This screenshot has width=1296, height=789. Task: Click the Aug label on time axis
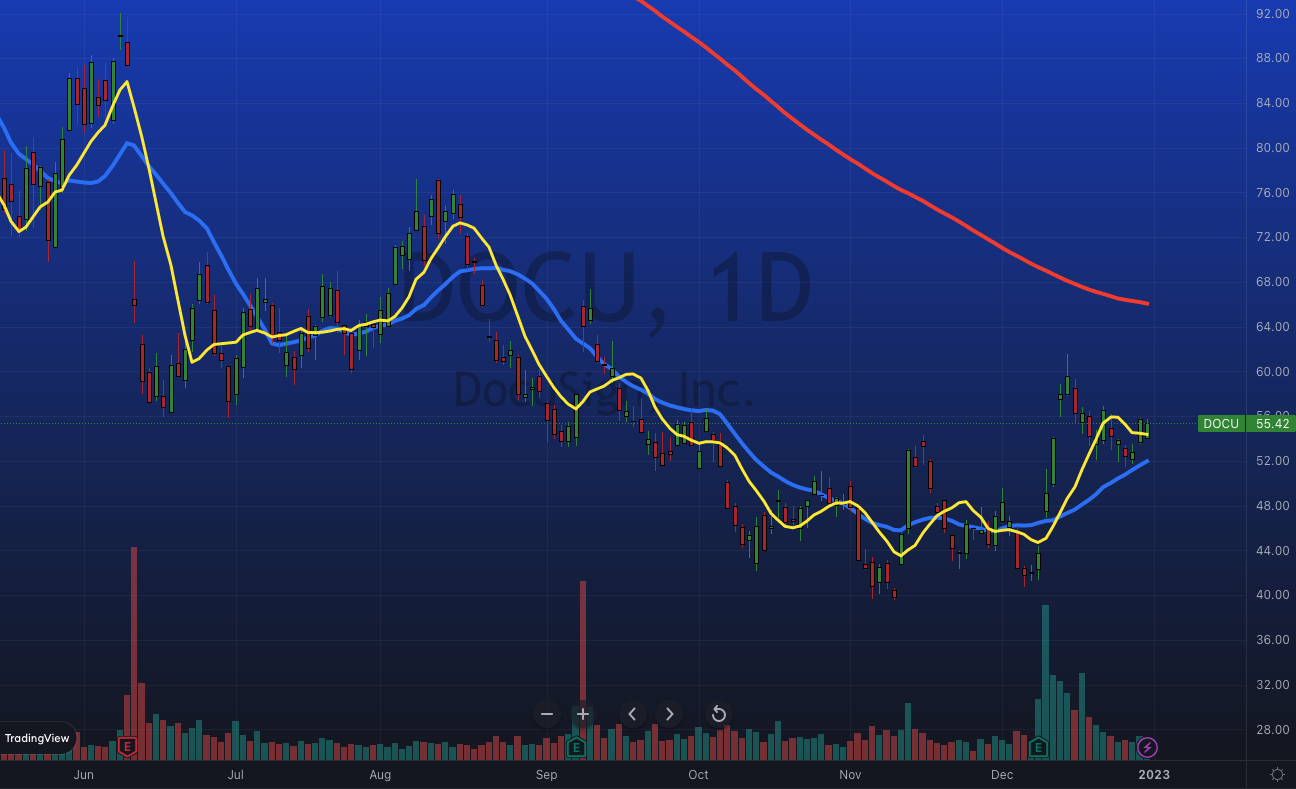(x=380, y=775)
